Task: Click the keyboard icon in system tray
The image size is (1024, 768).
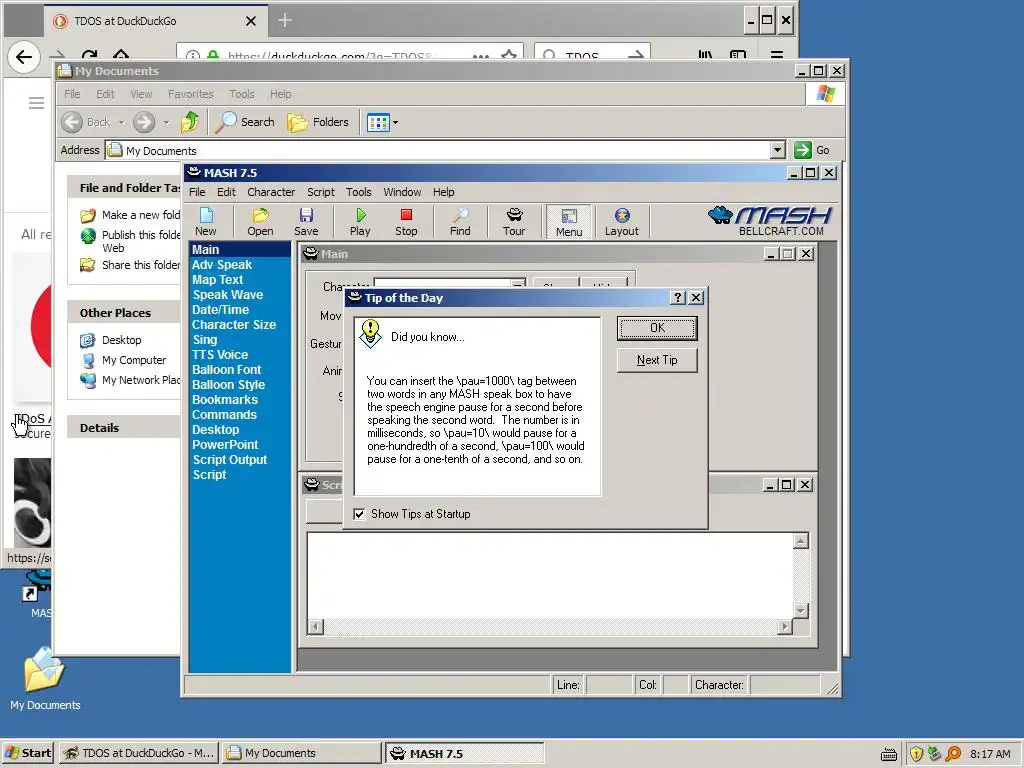Action: tap(889, 754)
